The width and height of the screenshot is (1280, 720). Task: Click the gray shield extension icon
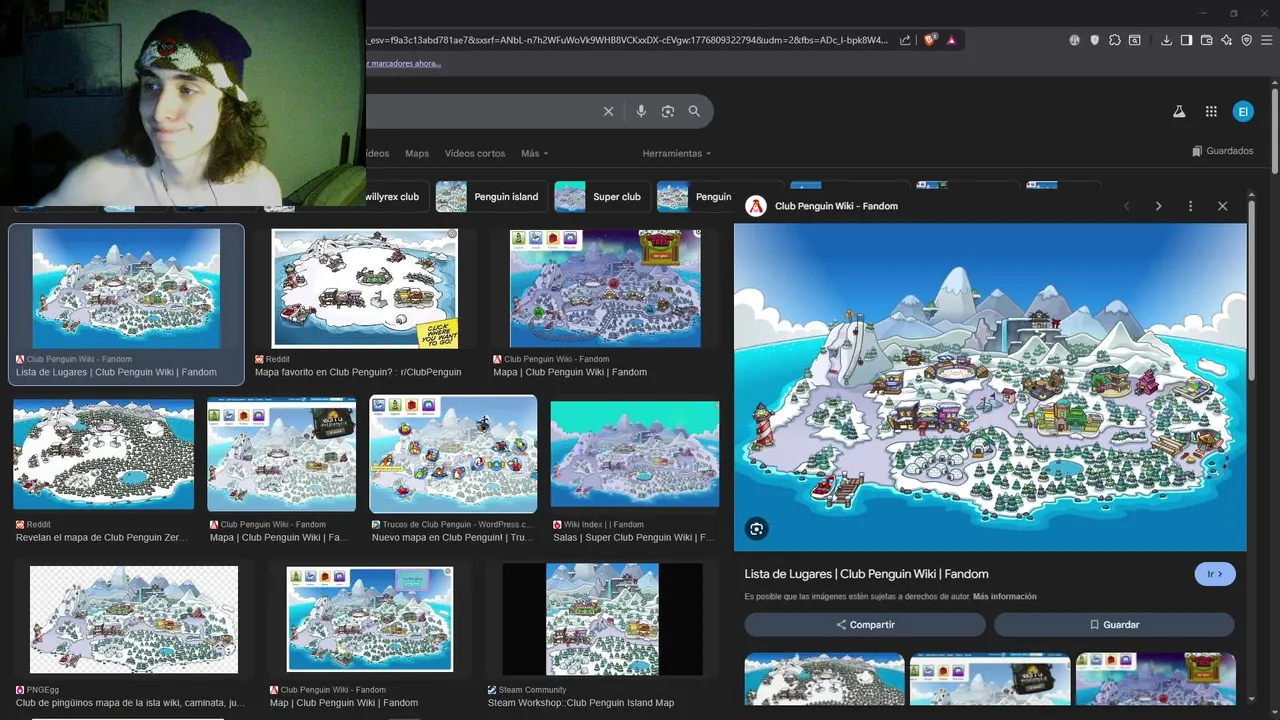[1095, 40]
